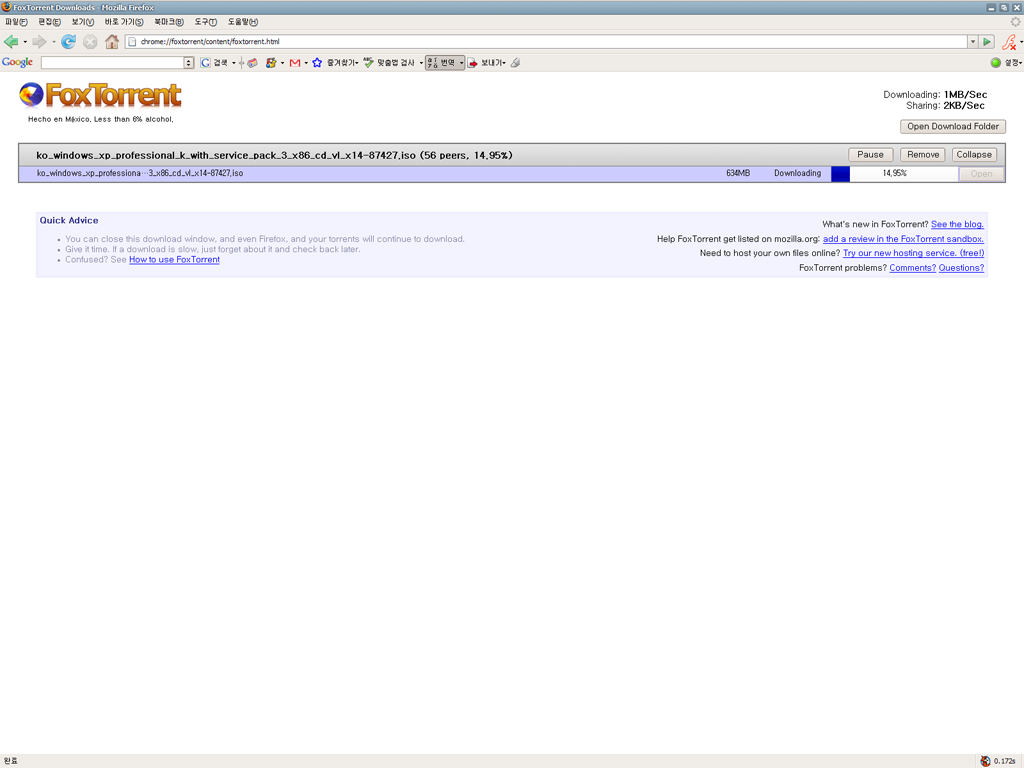Click the highlighter pen icon
Screen dimensions: 1024x768
(x=516, y=63)
